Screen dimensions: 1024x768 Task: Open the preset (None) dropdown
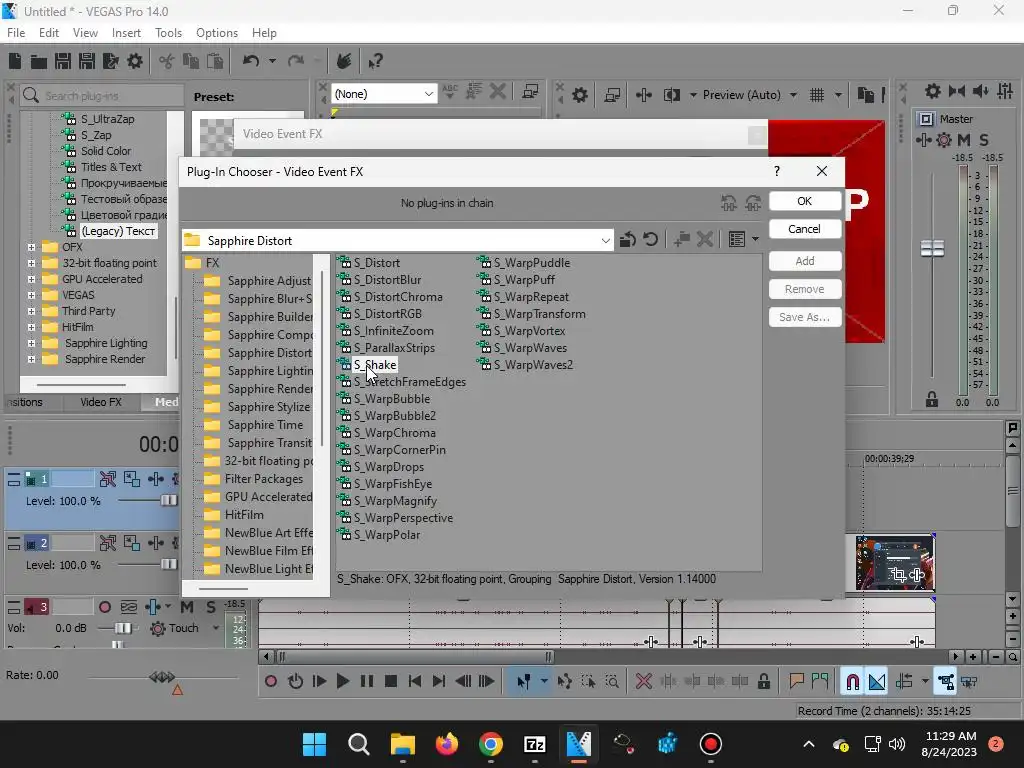coord(428,94)
